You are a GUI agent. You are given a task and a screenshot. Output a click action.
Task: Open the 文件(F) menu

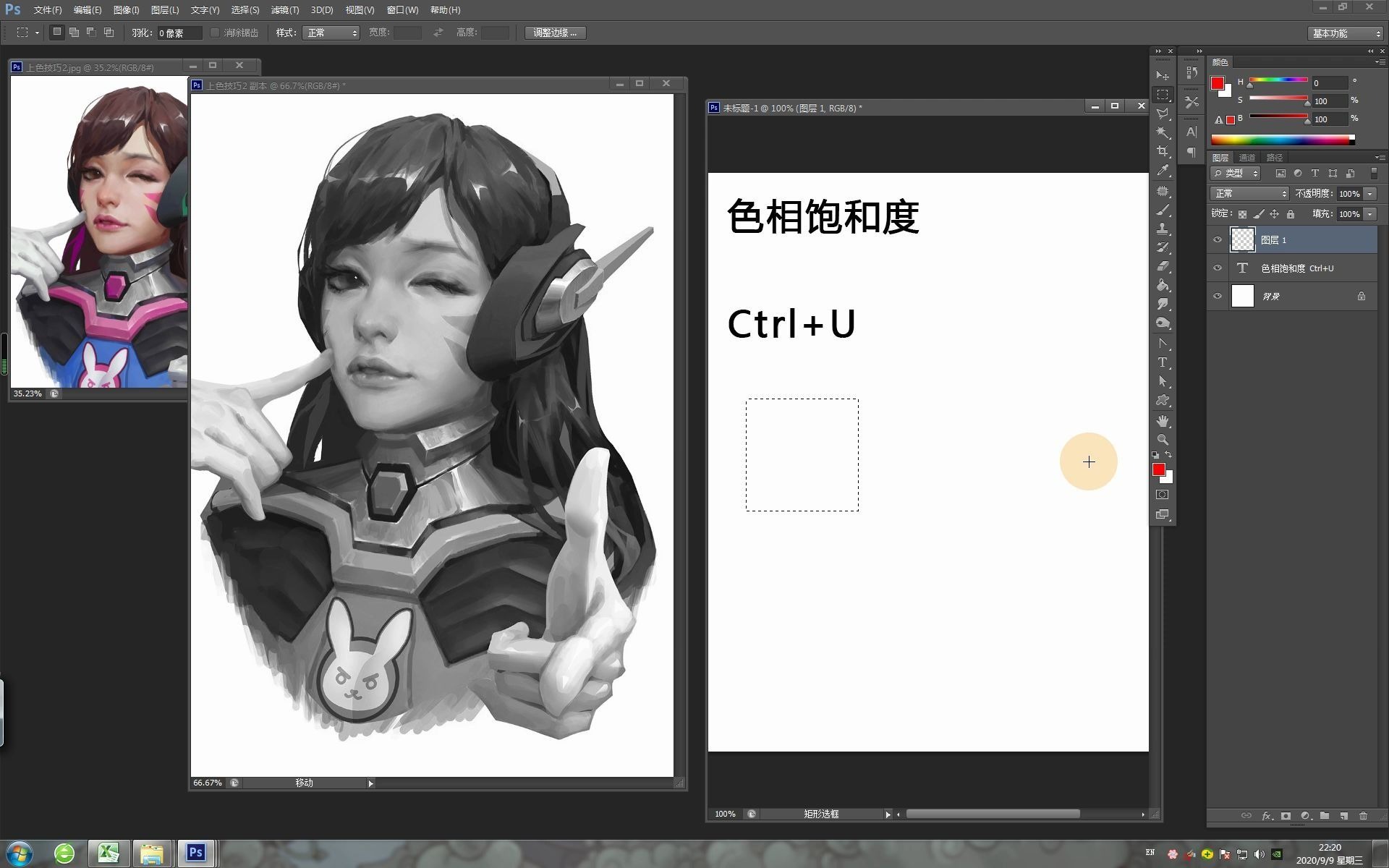pos(48,10)
